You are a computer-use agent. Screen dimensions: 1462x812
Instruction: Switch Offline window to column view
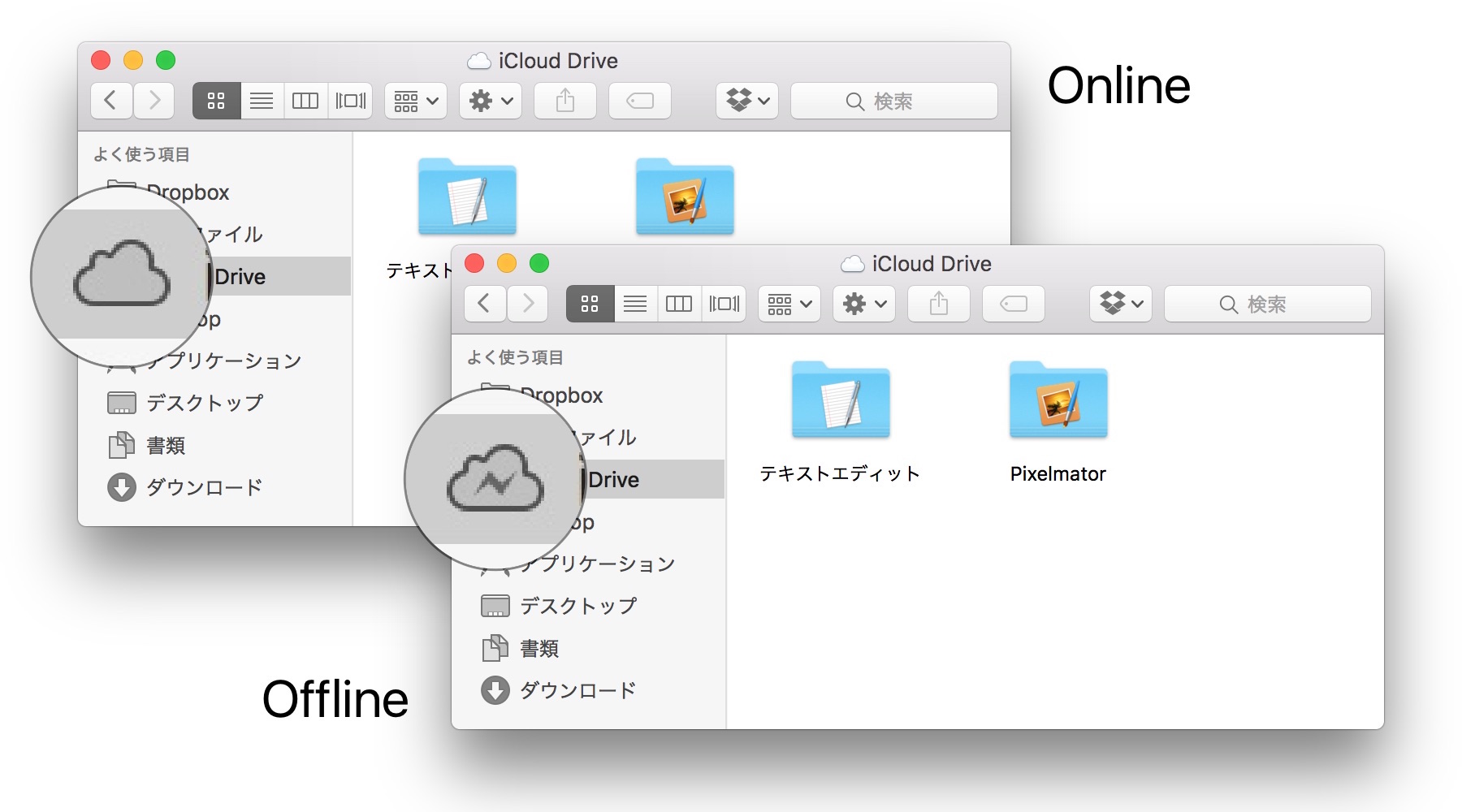[679, 304]
